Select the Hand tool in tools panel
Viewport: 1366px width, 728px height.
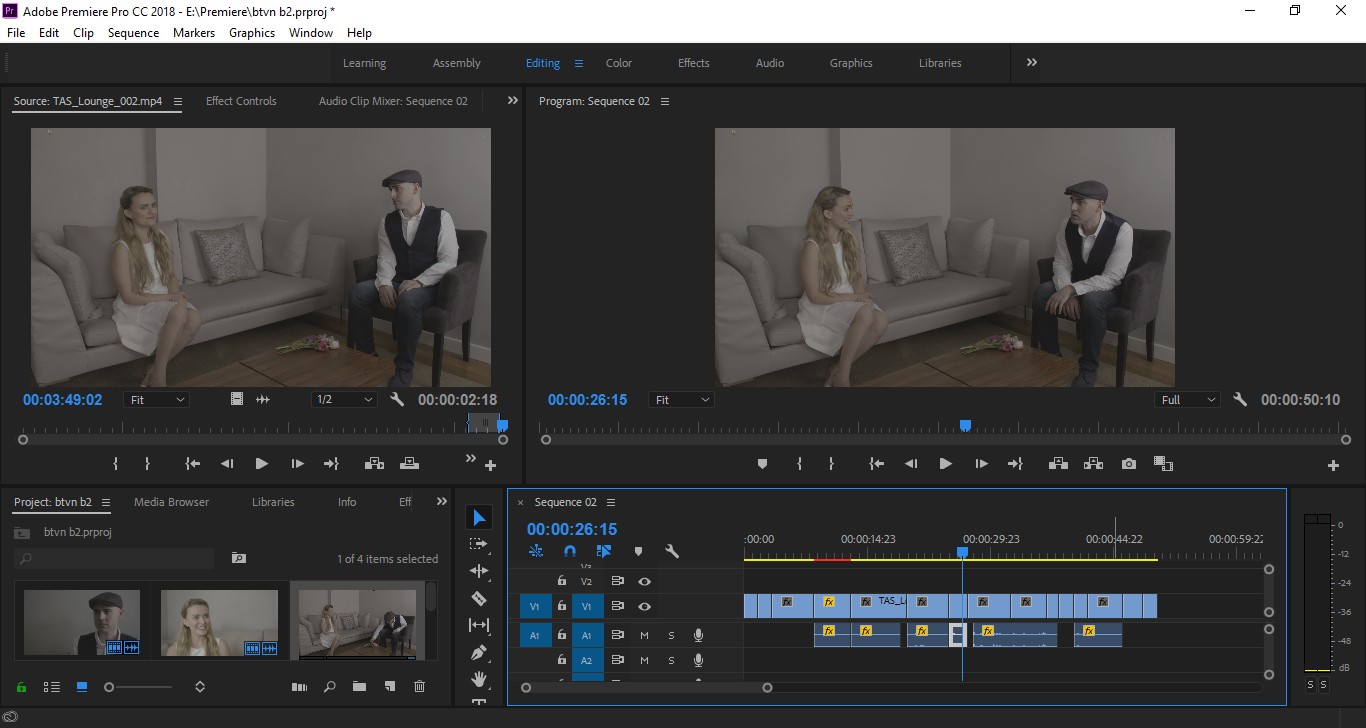pos(479,679)
